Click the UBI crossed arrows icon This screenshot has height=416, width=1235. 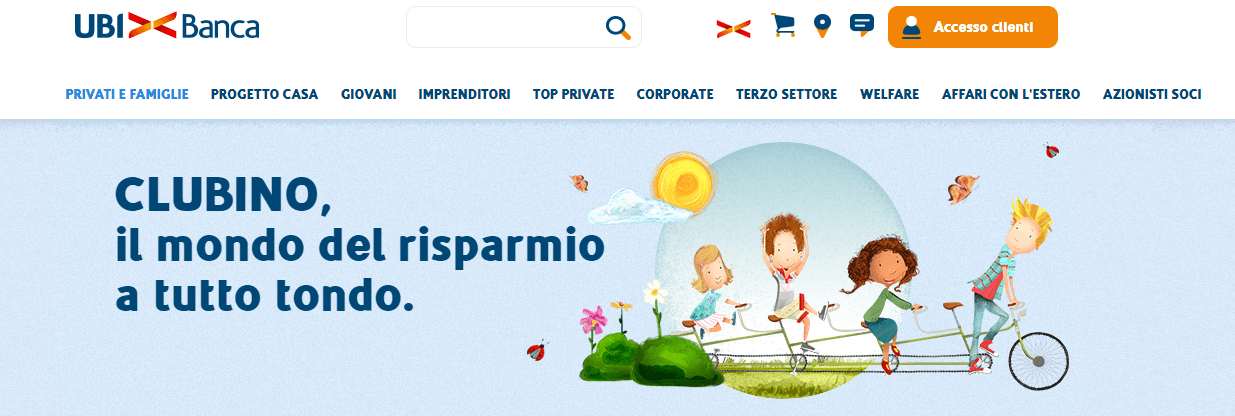(733, 28)
